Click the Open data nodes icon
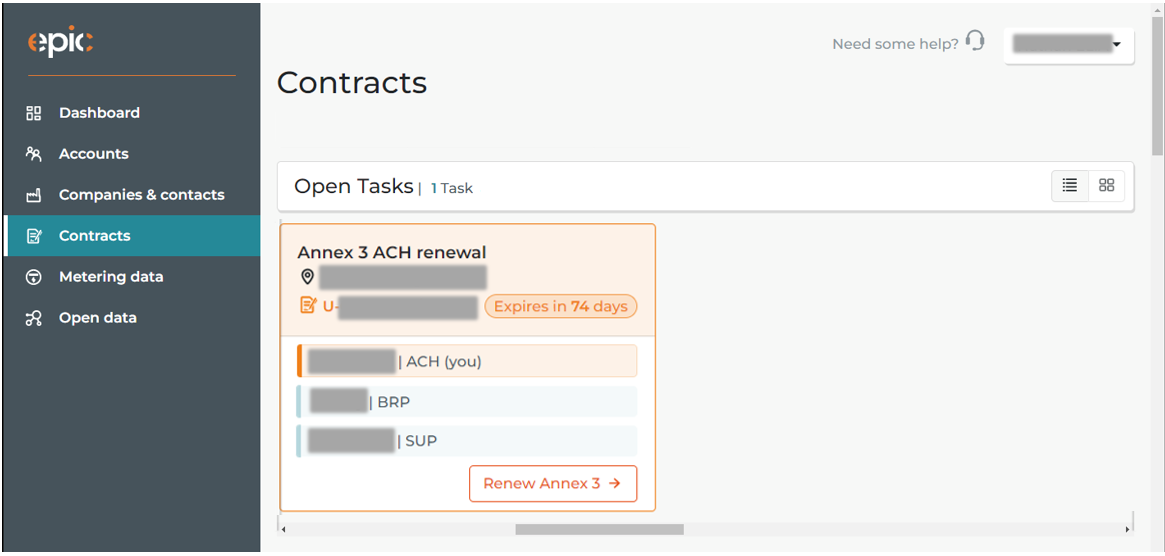This screenshot has height=556, width=1165. 33,318
